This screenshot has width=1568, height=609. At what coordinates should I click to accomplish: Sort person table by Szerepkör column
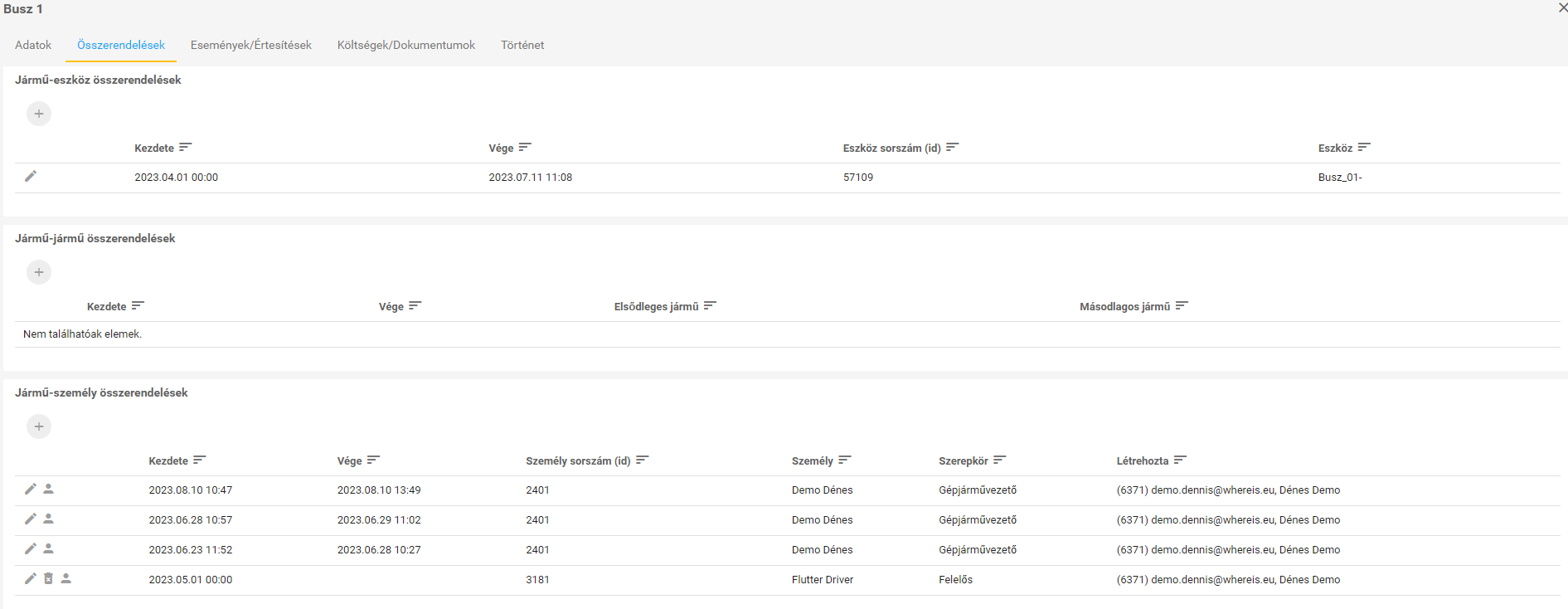tap(999, 460)
